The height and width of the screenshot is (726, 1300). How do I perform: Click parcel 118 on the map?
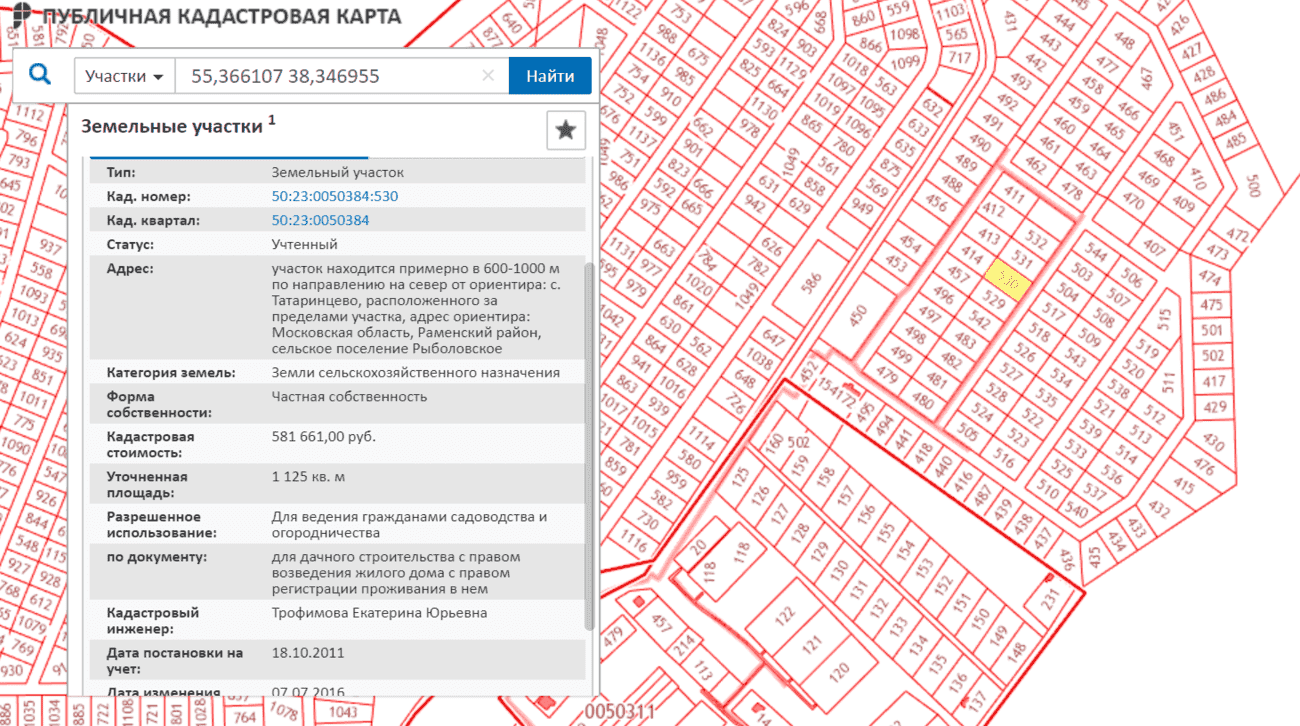point(741,550)
